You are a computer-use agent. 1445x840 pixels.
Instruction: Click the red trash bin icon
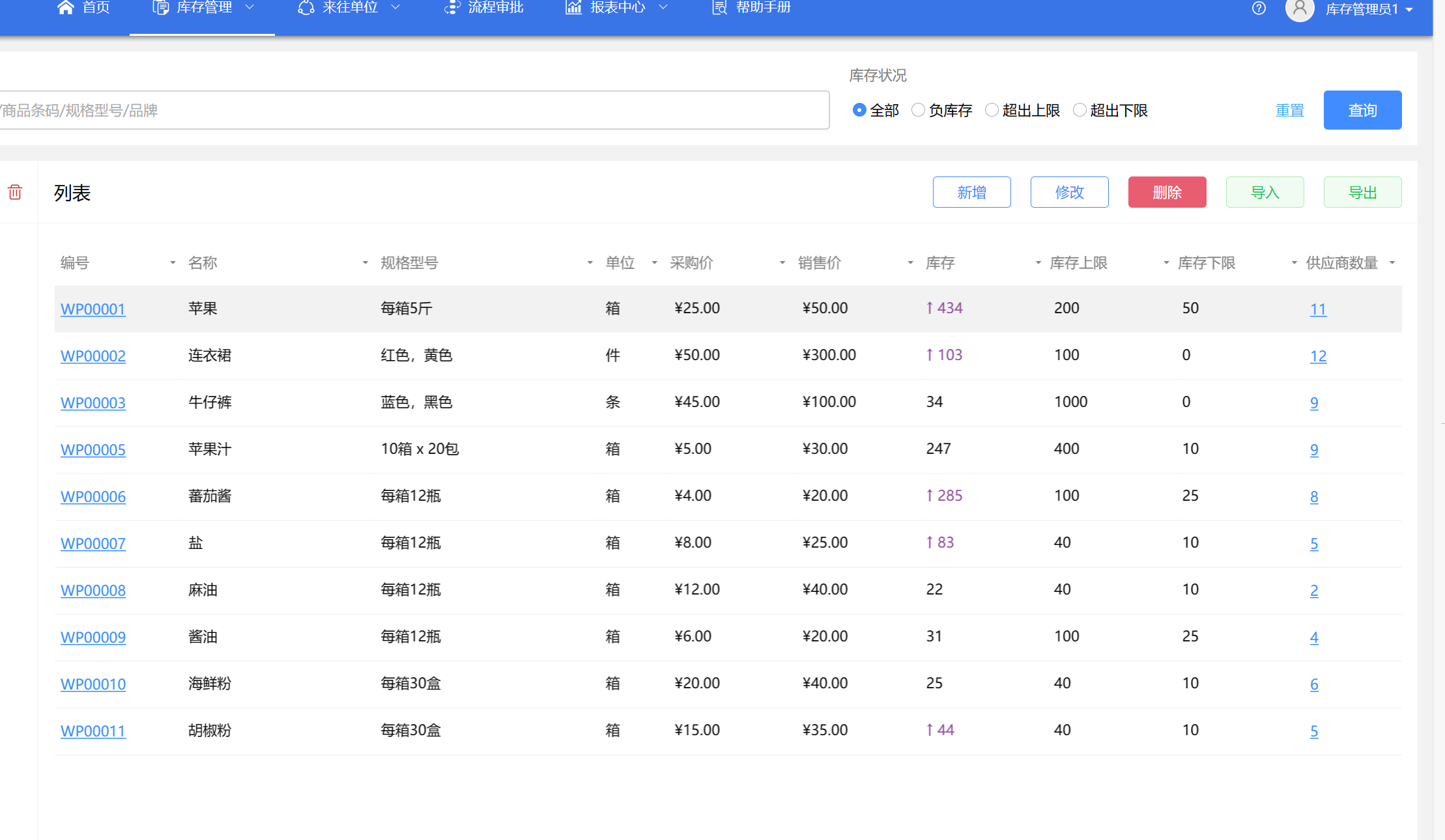coord(15,192)
